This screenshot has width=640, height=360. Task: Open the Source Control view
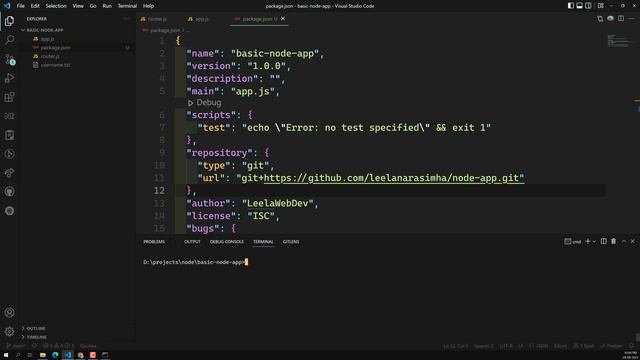[x=9, y=59]
